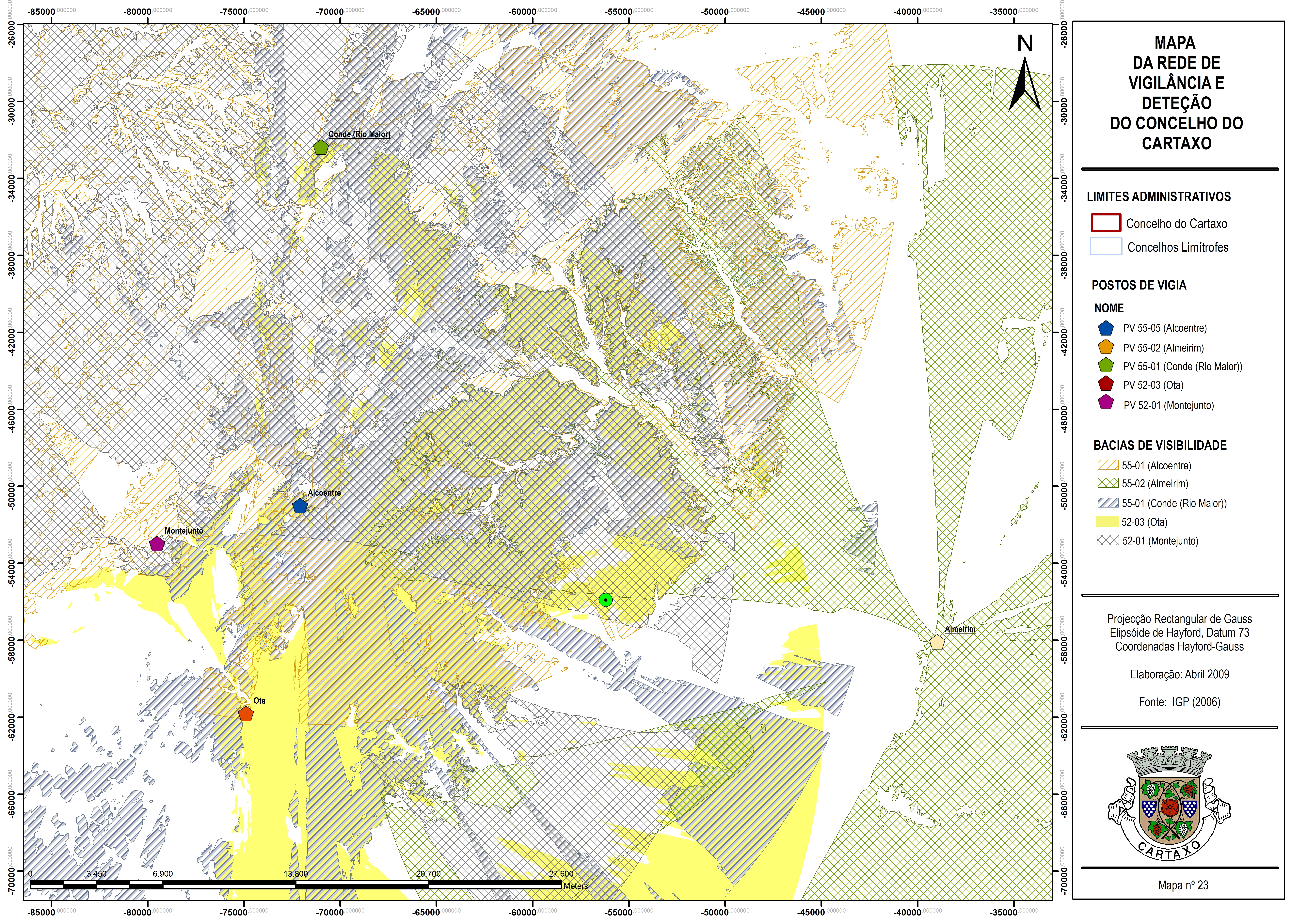Click the "Meters" unit label by the scale bar
This screenshot has height=924, width=1307.
click(576, 886)
